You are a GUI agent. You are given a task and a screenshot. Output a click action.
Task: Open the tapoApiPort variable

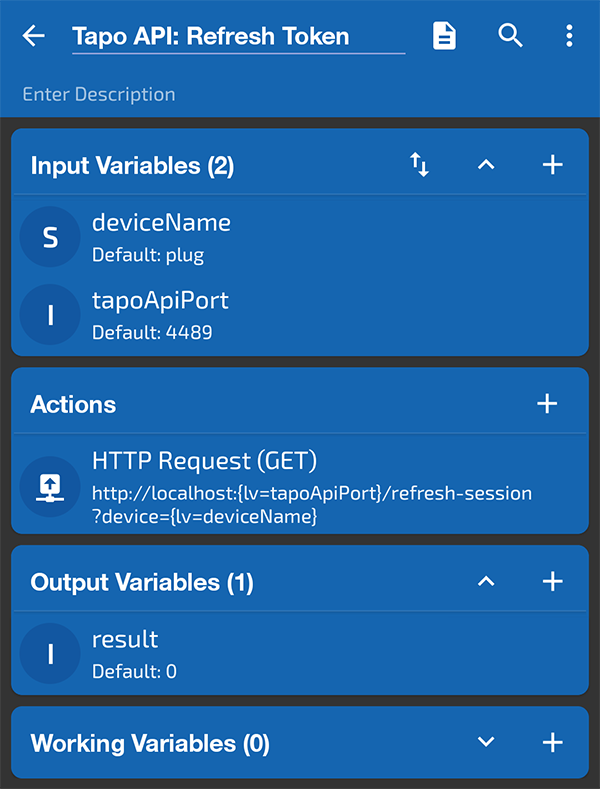pyautogui.click(x=300, y=314)
